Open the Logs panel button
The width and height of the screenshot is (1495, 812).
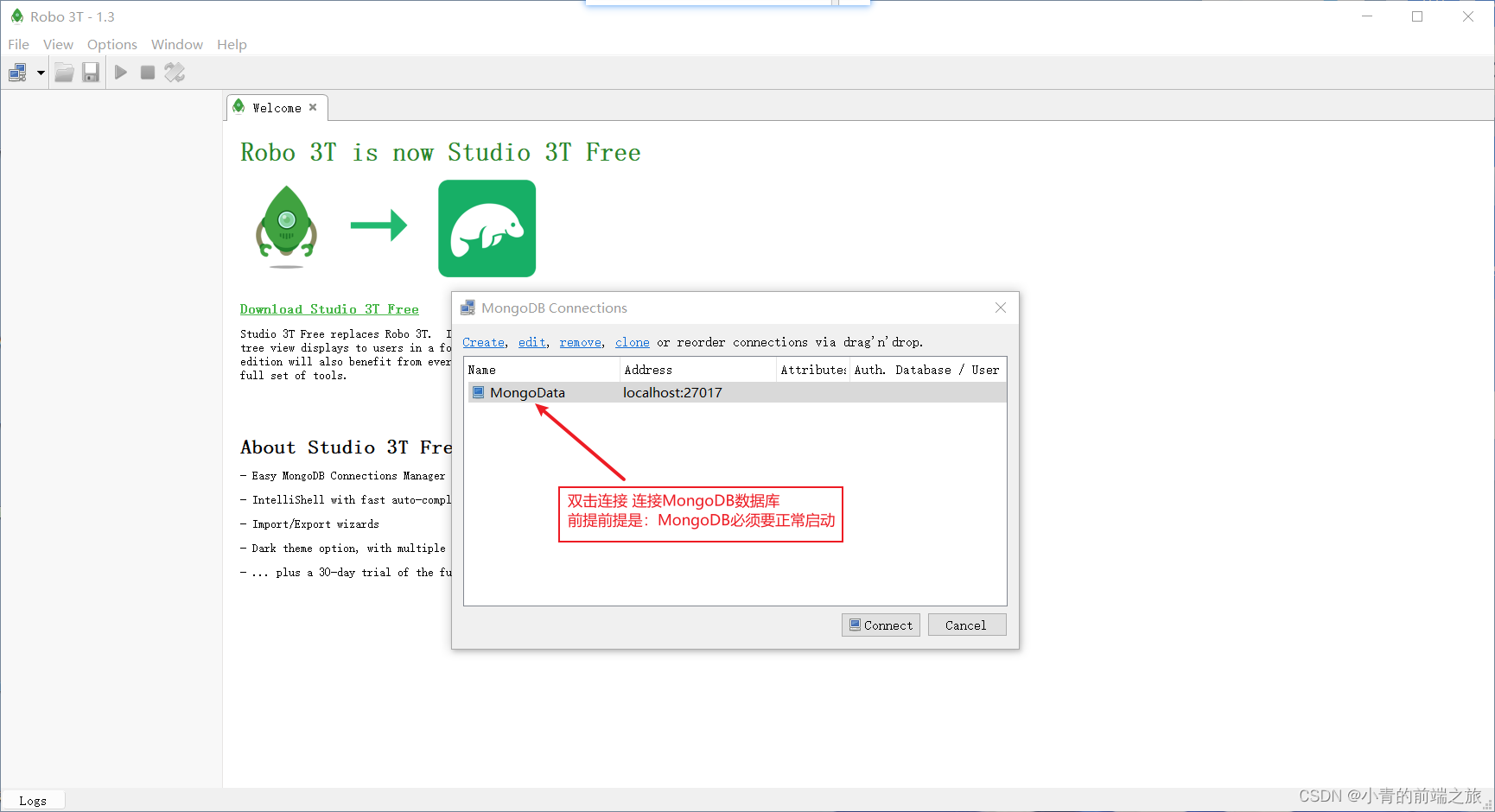pos(33,801)
